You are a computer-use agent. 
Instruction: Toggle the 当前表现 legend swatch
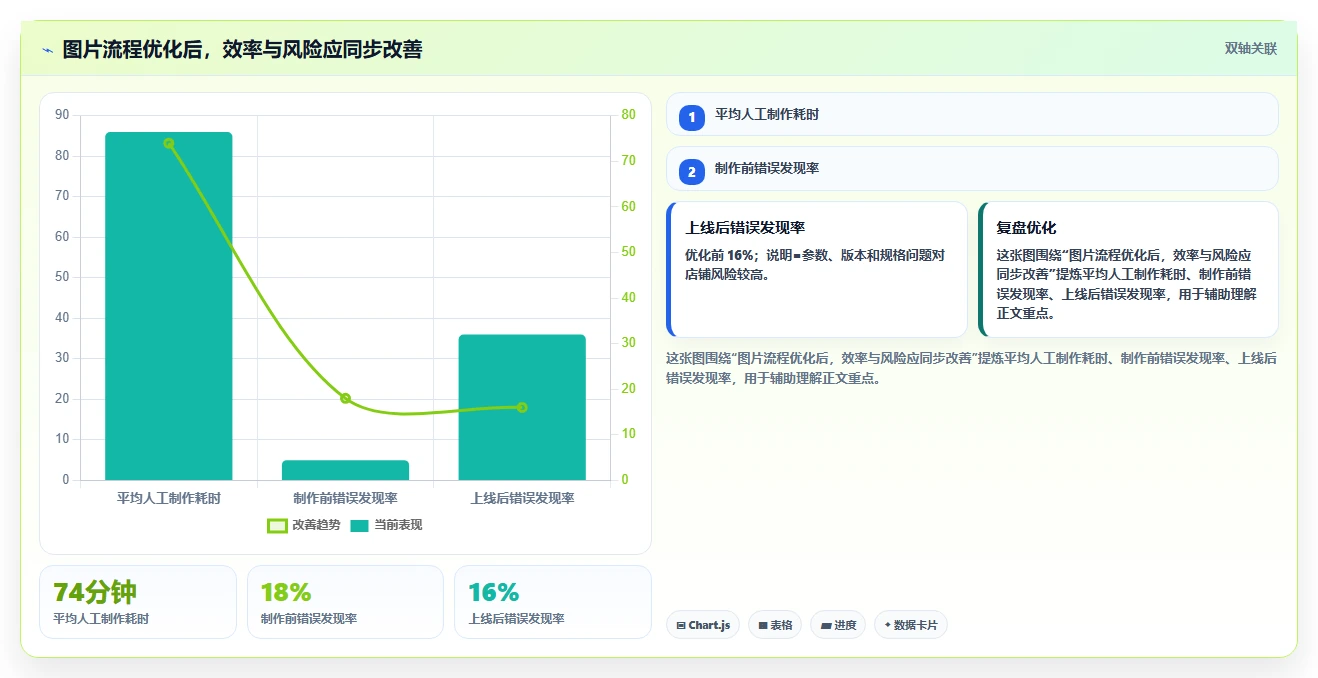360,525
